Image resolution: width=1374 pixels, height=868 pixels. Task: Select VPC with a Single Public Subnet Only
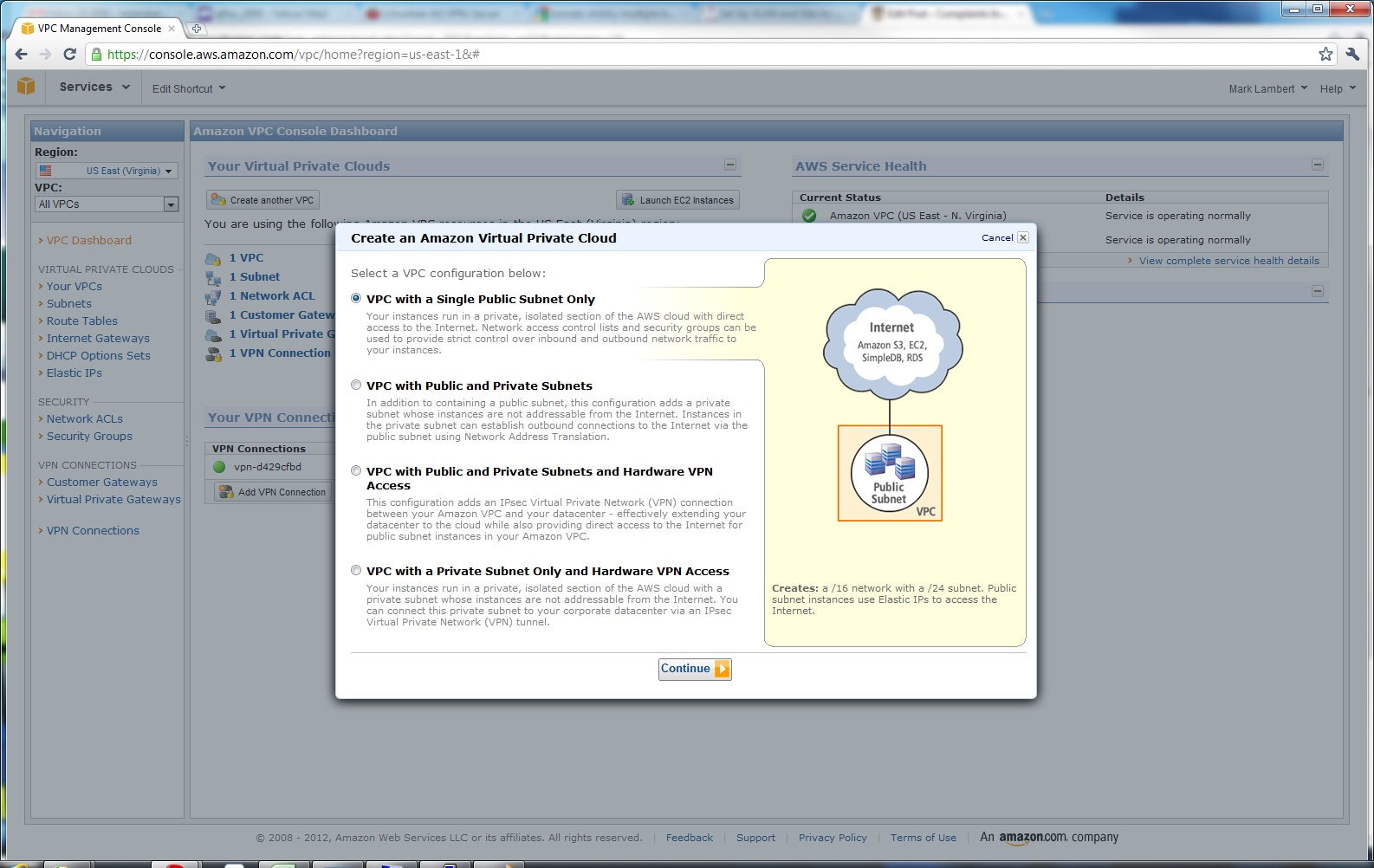pyautogui.click(x=356, y=298)
